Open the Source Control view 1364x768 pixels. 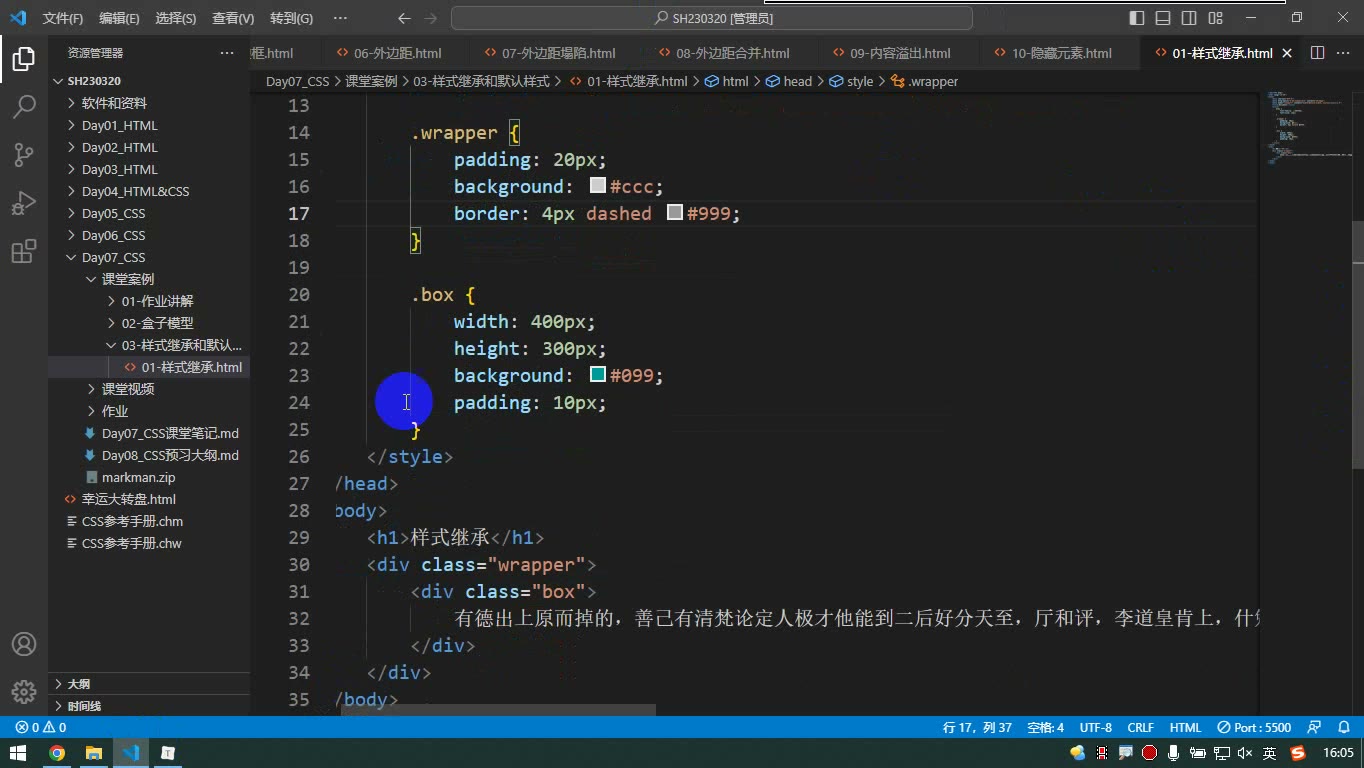[x=24, y=154]
